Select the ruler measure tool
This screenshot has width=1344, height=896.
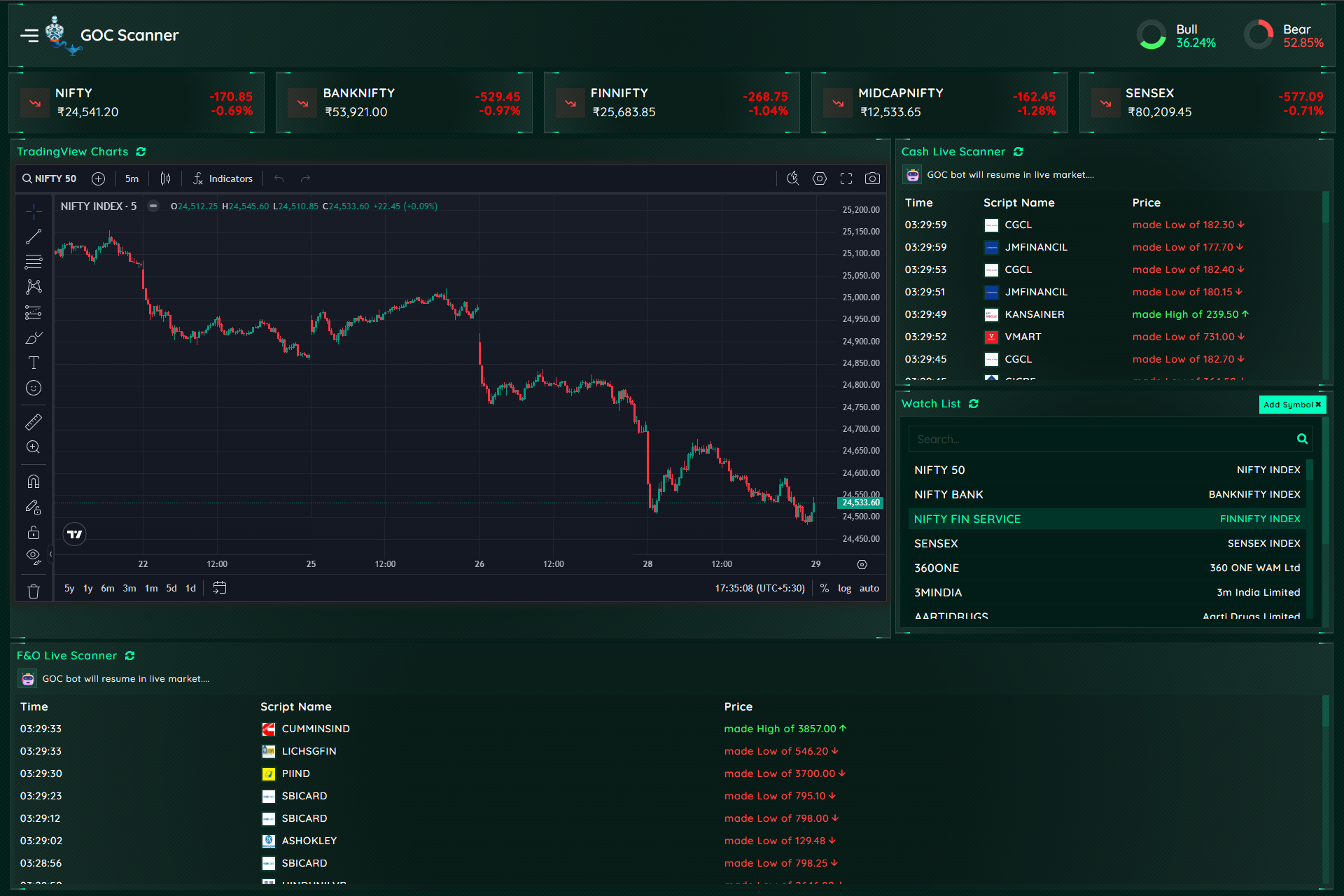(34, 422)
